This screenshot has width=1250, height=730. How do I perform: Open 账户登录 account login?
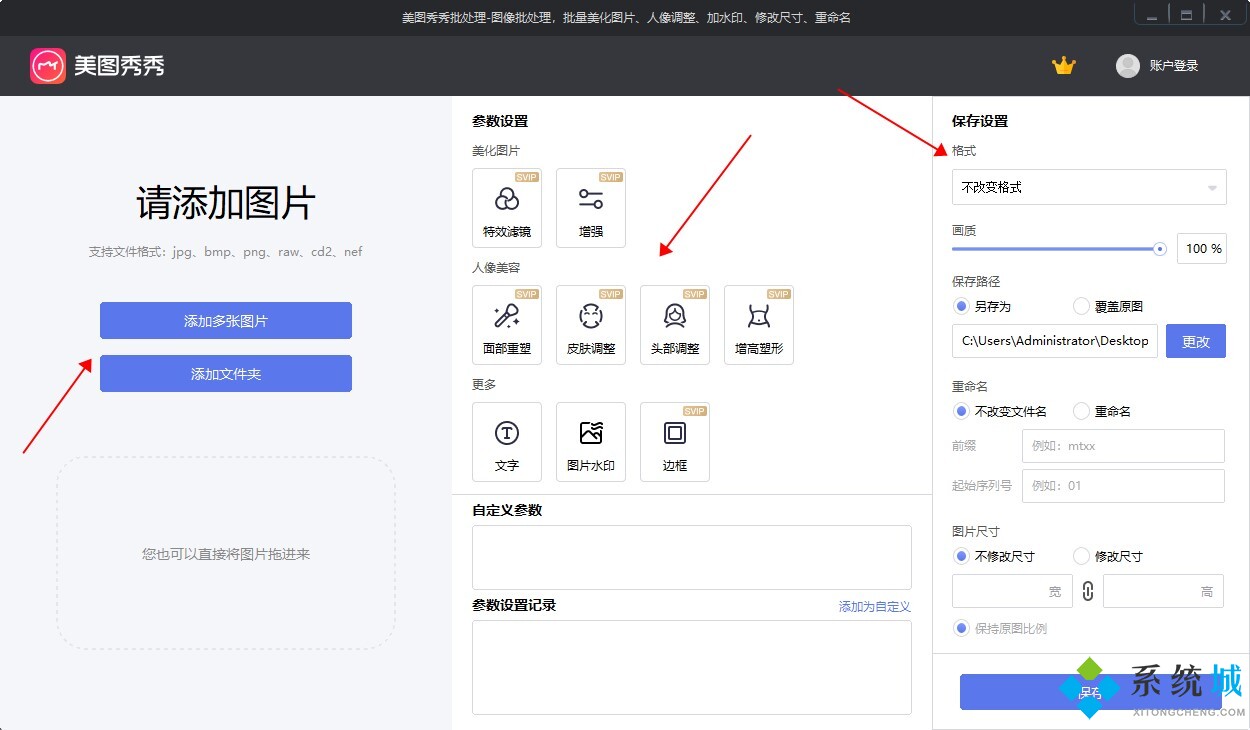pos(1174,66)
